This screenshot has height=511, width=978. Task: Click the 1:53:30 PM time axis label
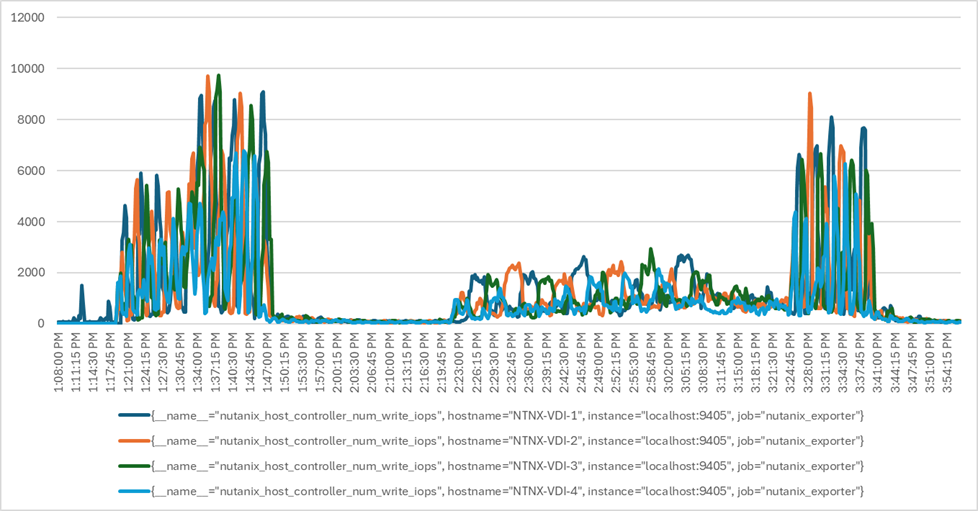303,363
